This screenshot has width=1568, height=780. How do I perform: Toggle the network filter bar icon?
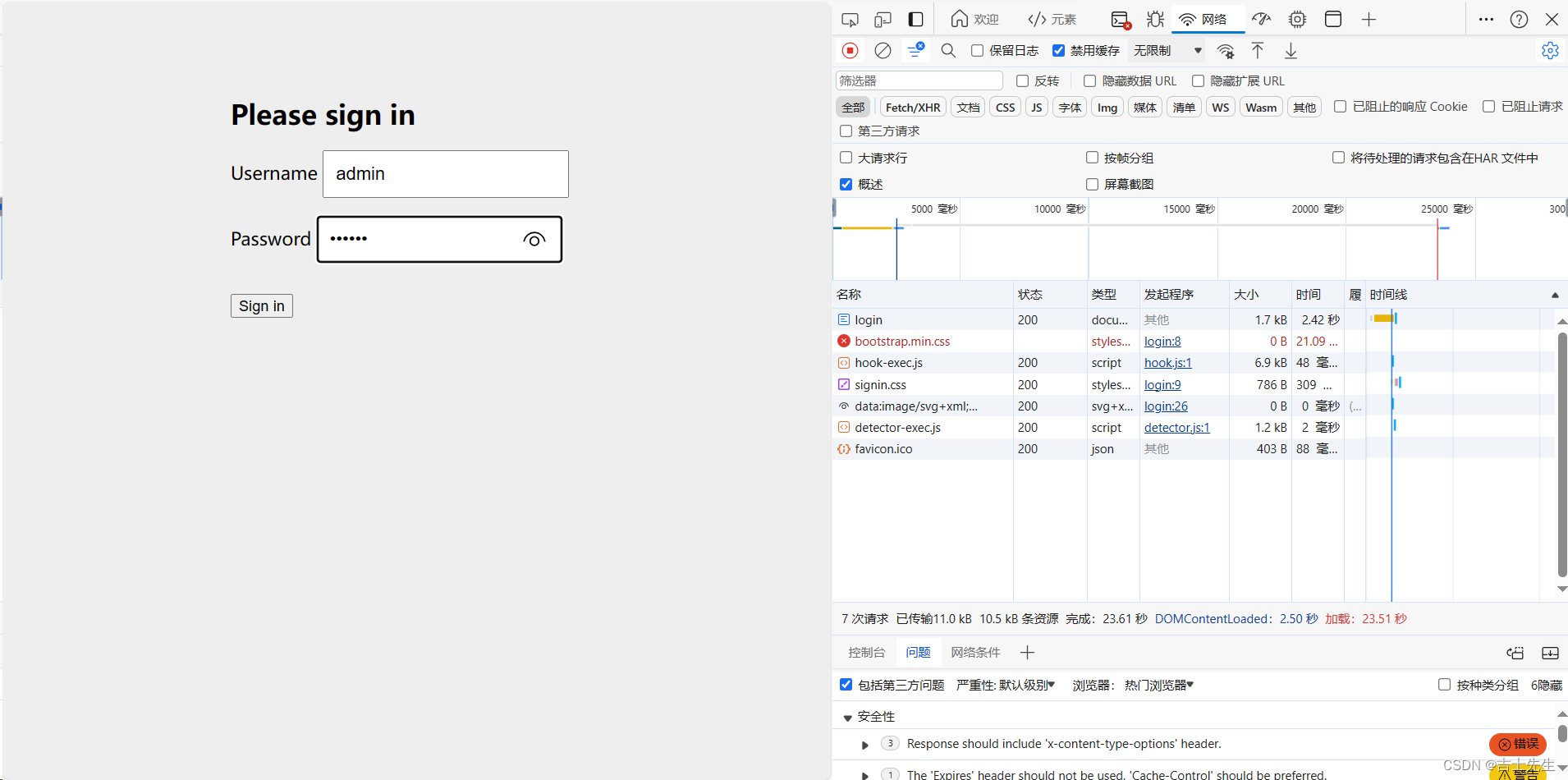(915, 51)
